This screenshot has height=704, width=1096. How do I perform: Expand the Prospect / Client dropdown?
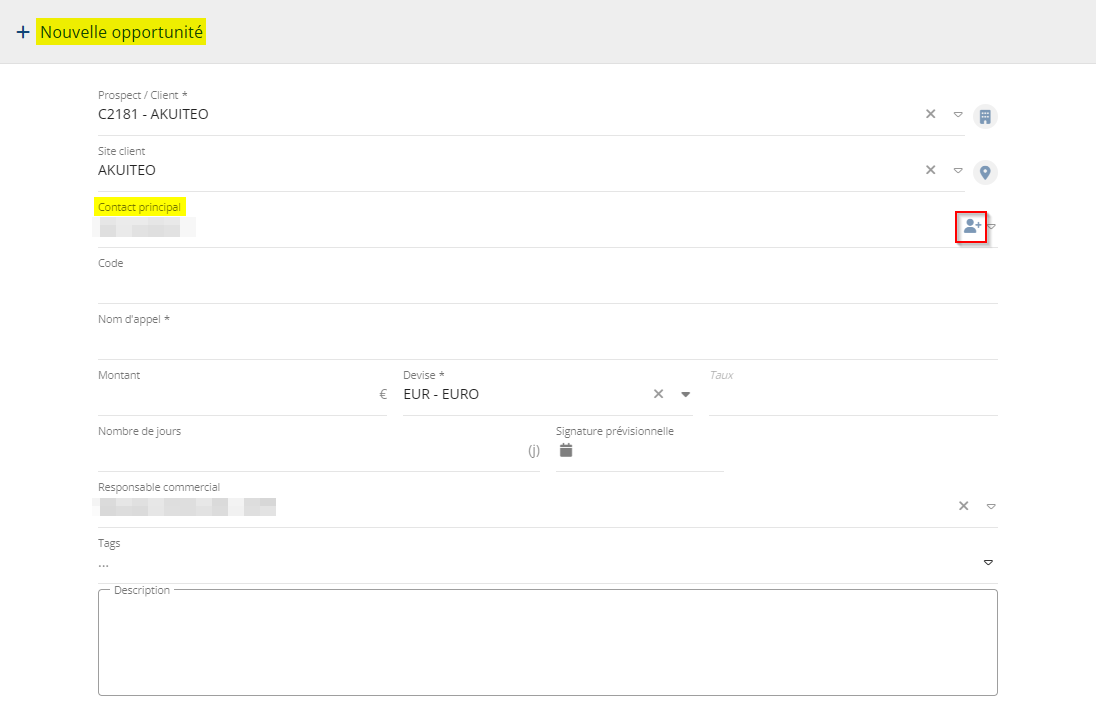[957, 114]
